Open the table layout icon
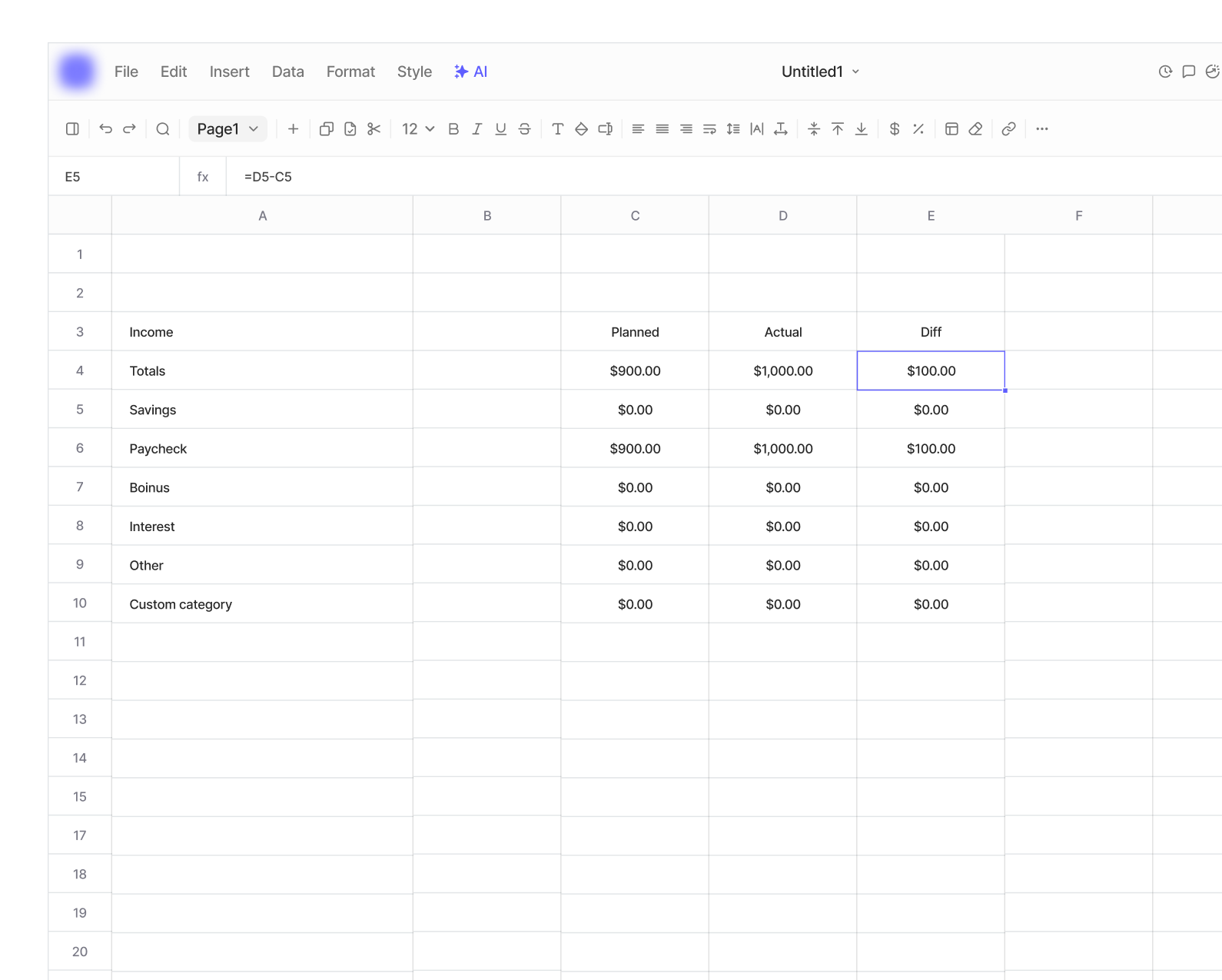Image resolution: width=1222 pixels, height=980 pixels. click(x=951, y=129)
